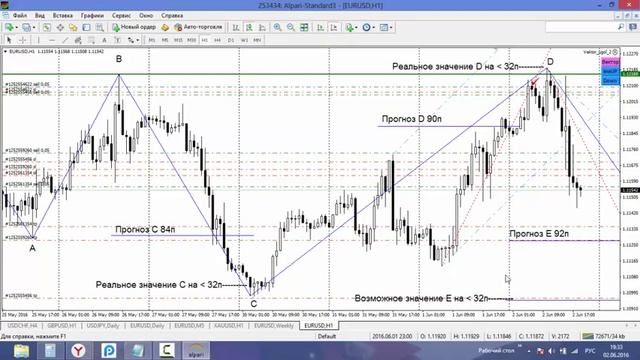Open the Файл menu

(x=20, y=16)
